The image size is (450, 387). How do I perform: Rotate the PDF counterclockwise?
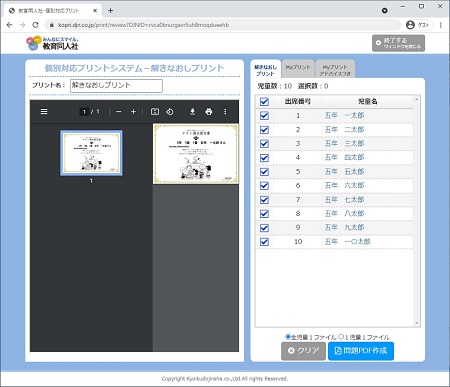(x=170, y=112)
